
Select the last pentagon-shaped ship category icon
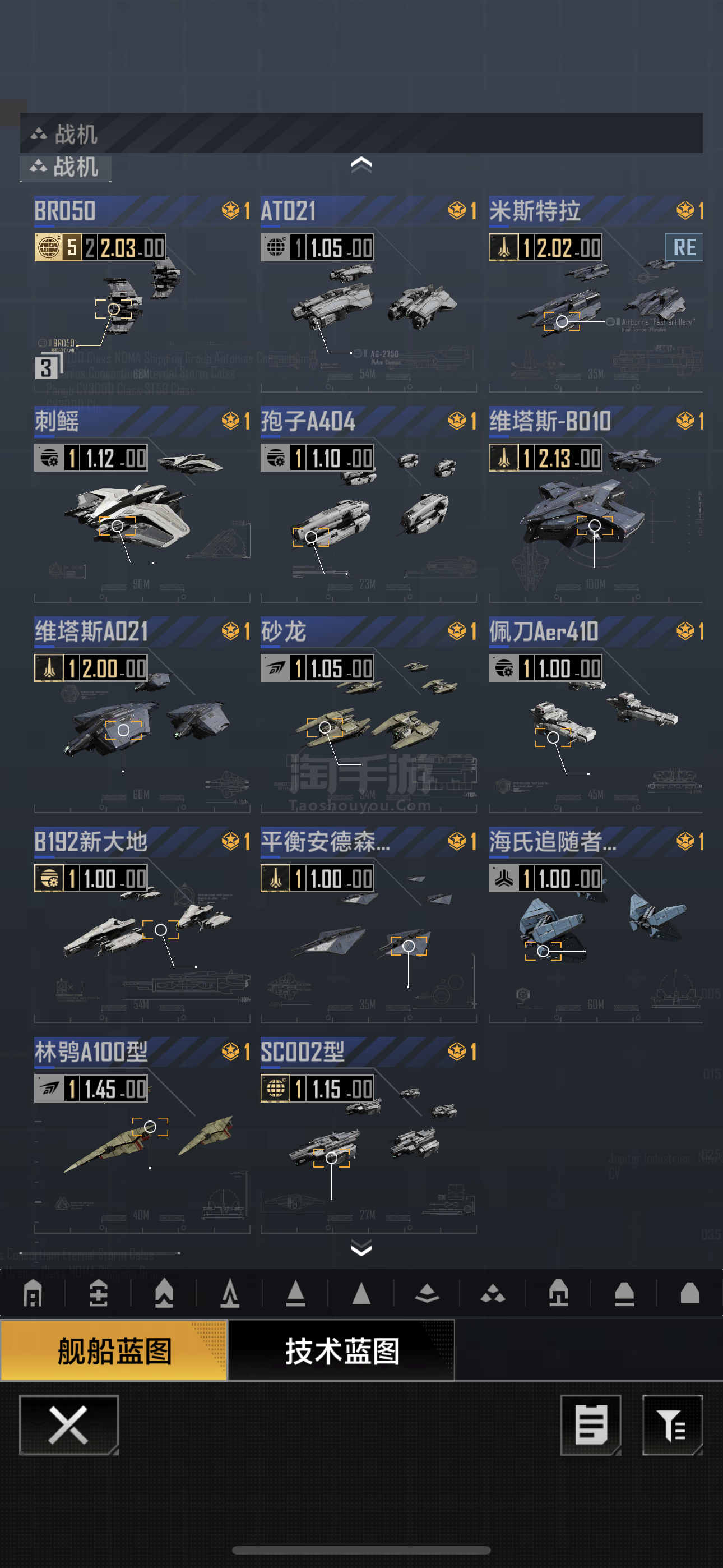point(690,1293)
